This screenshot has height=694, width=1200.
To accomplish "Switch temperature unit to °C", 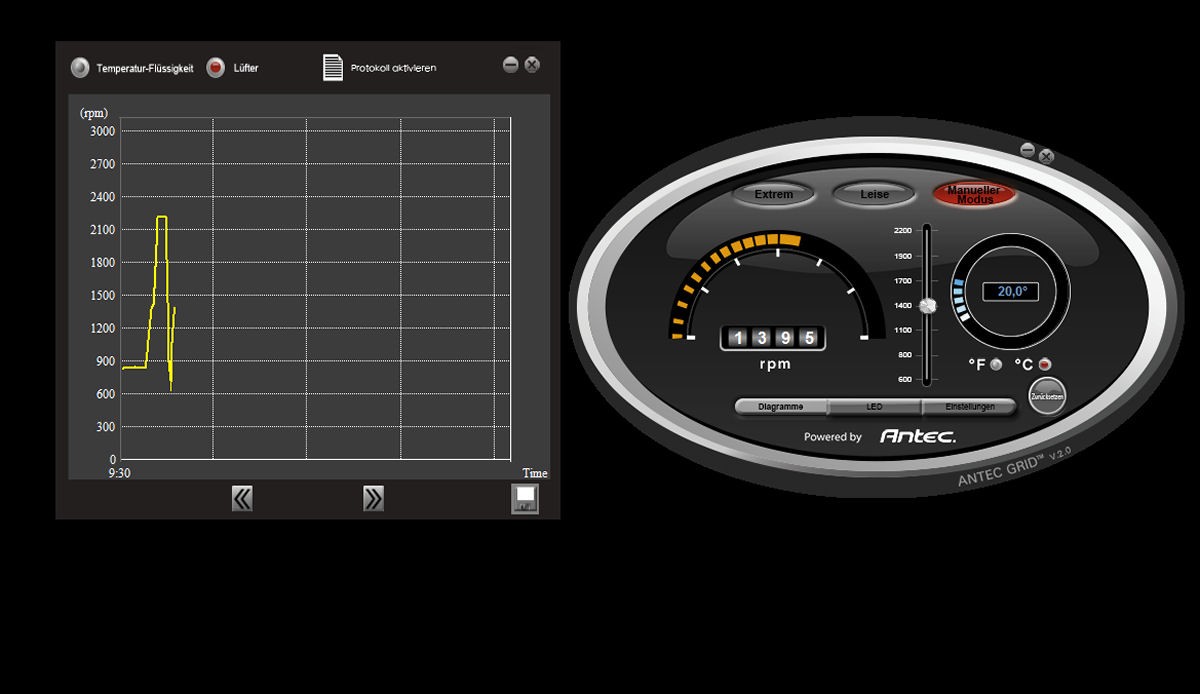I will pos(1045,364).
